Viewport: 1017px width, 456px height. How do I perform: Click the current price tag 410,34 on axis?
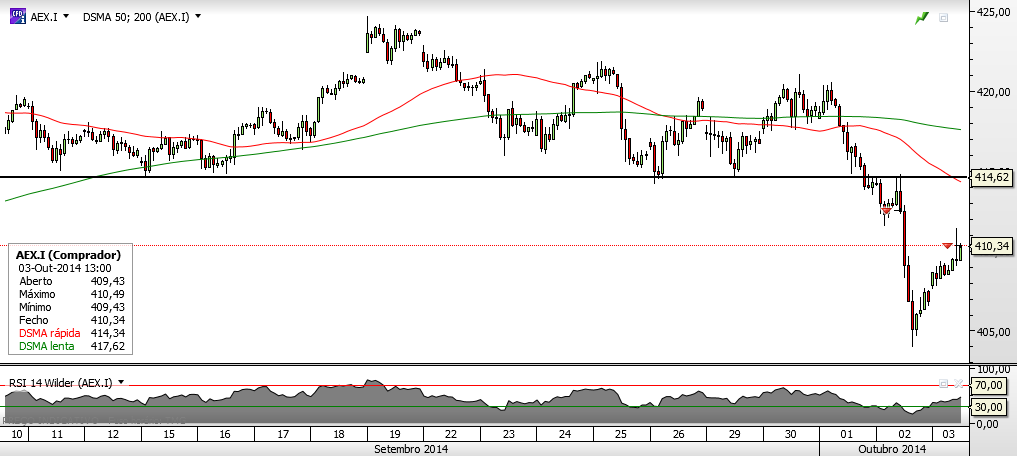pos(990,245)
